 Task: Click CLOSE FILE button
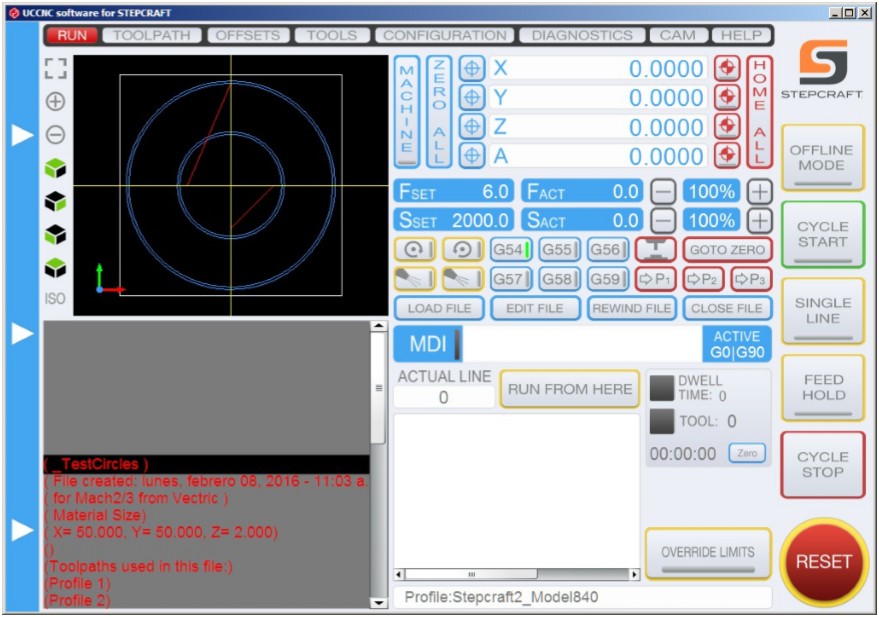728,308
